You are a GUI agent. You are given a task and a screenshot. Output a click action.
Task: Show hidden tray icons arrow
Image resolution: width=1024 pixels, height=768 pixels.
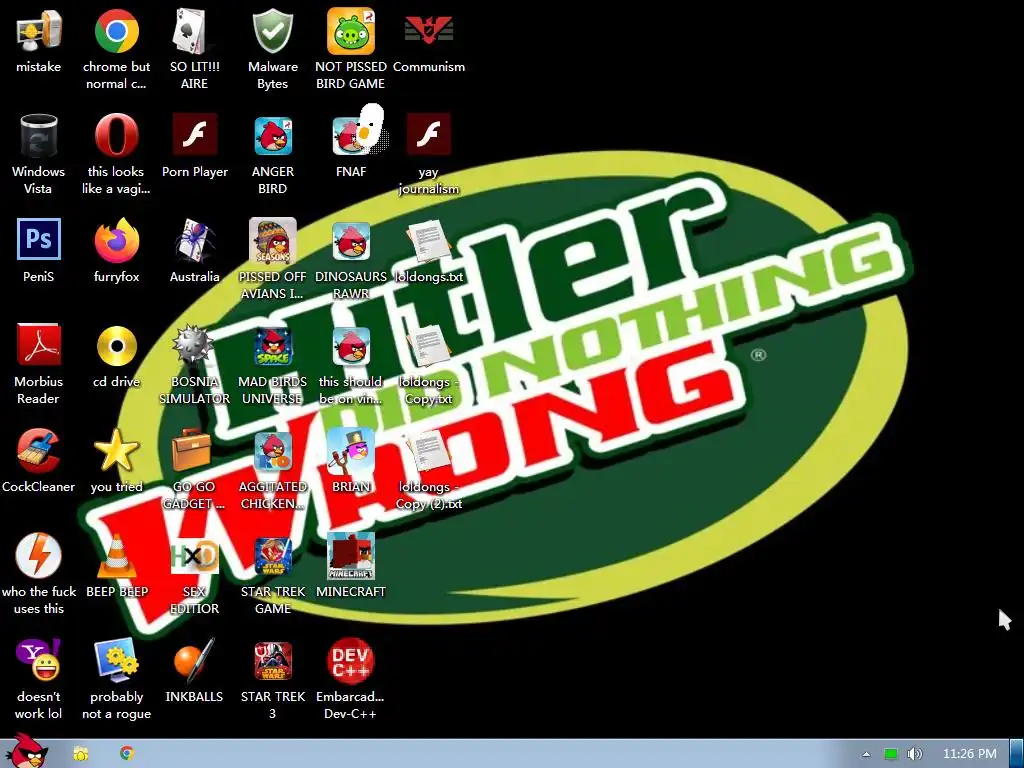point(867,754)
